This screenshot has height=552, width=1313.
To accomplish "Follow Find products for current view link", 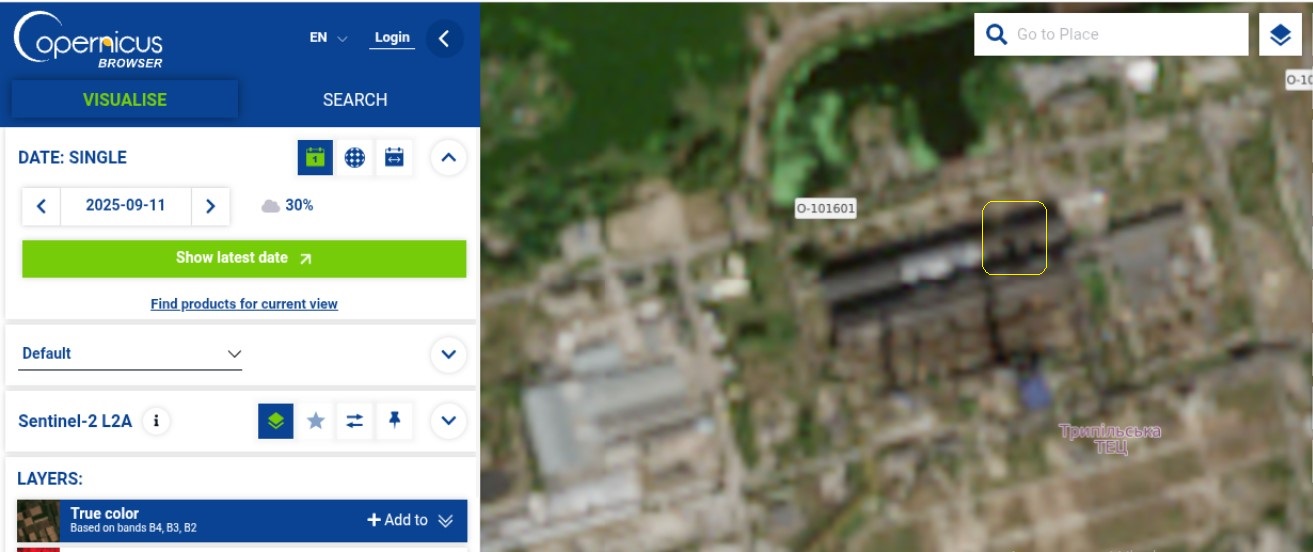I will click(x=244, y=304).
